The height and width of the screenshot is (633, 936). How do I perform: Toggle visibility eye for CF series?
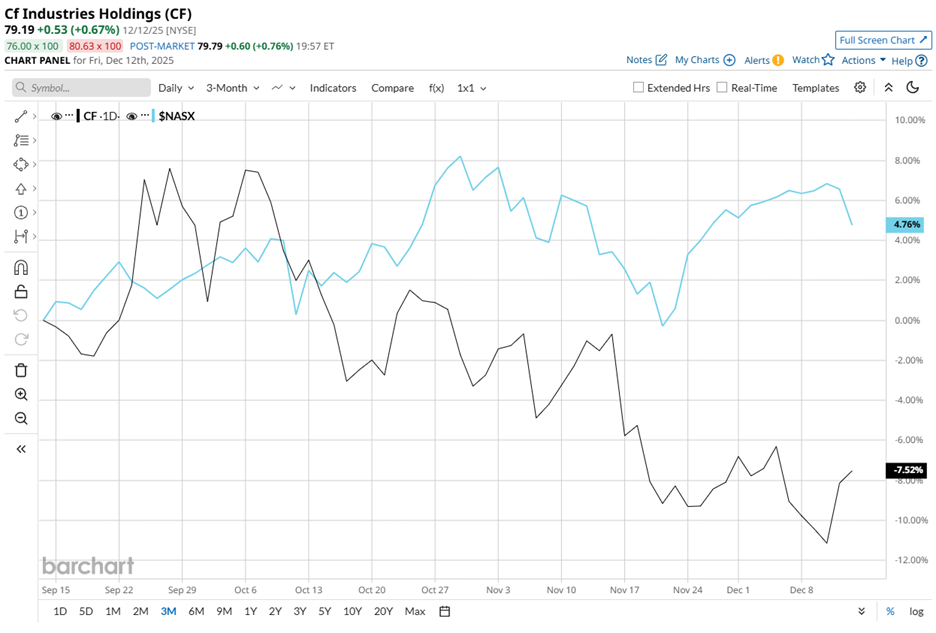coord(56,116)
